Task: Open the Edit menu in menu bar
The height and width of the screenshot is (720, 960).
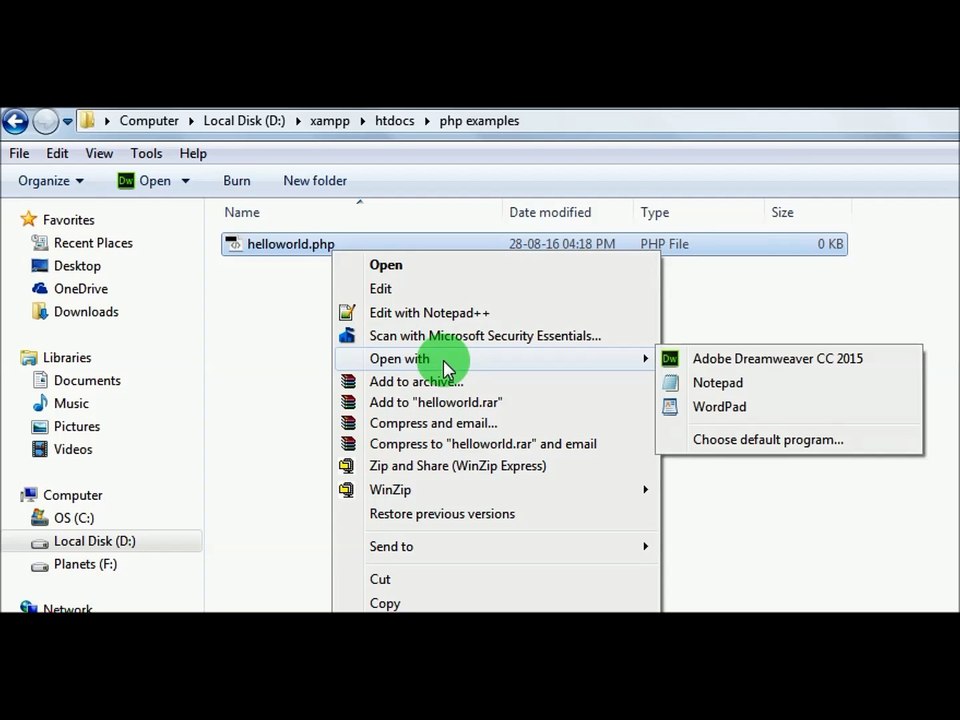Action: click(57, 153)
